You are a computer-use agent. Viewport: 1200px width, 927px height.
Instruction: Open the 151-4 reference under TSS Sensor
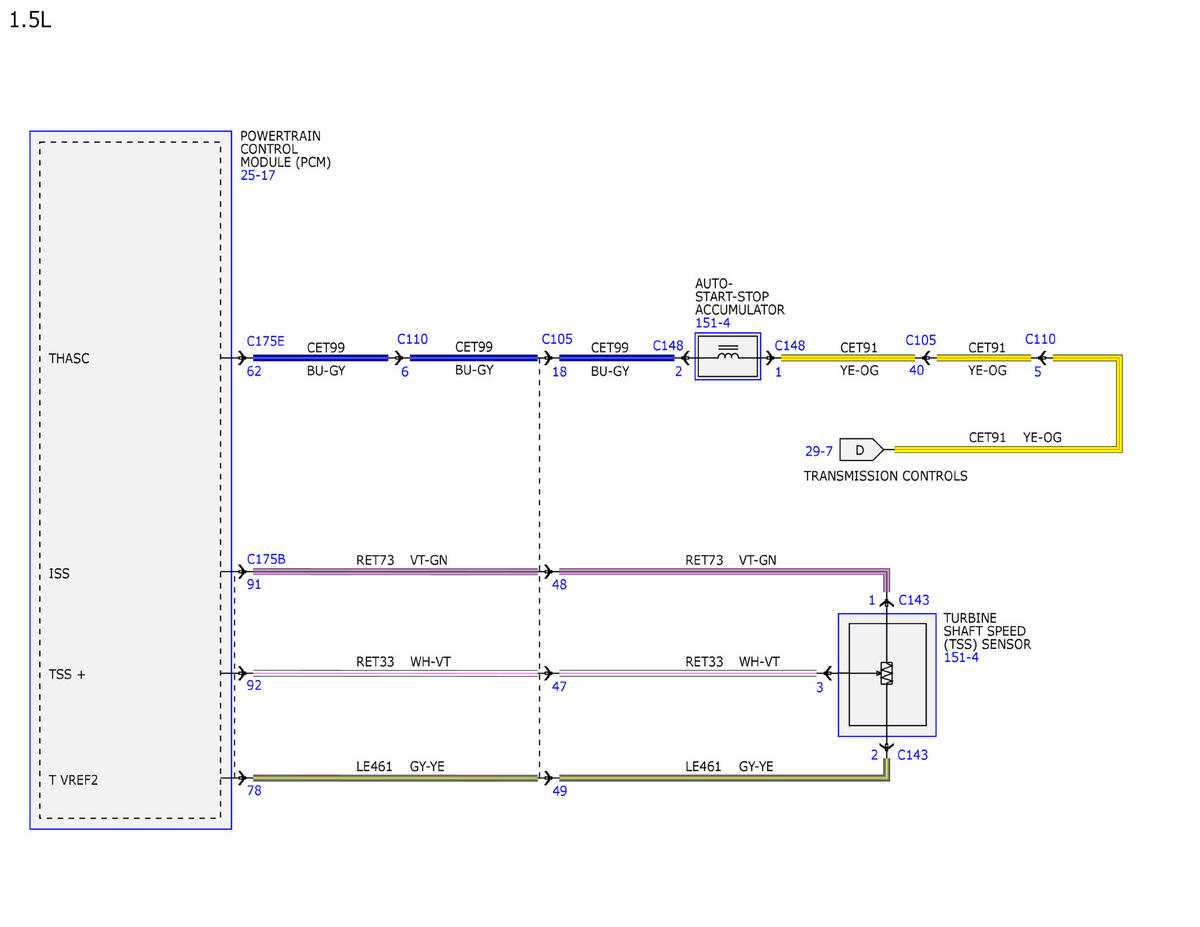pos(962,657)
